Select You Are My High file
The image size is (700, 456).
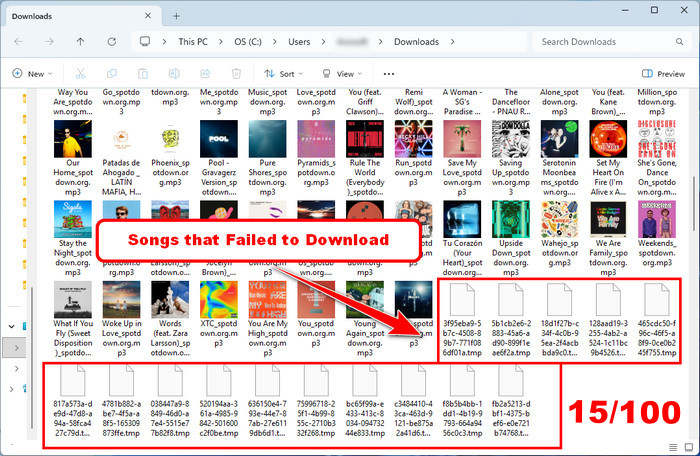[267, 319]
